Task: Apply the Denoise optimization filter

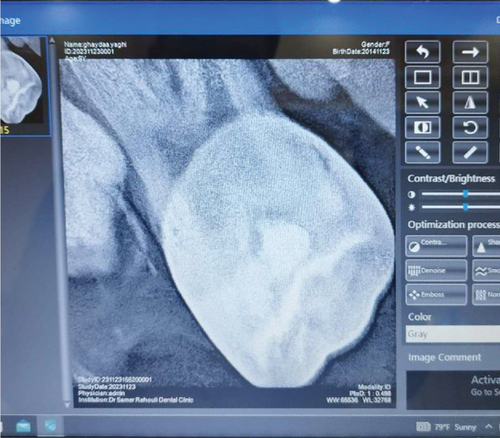Action: pyautogui.click(x=436, y=270)
